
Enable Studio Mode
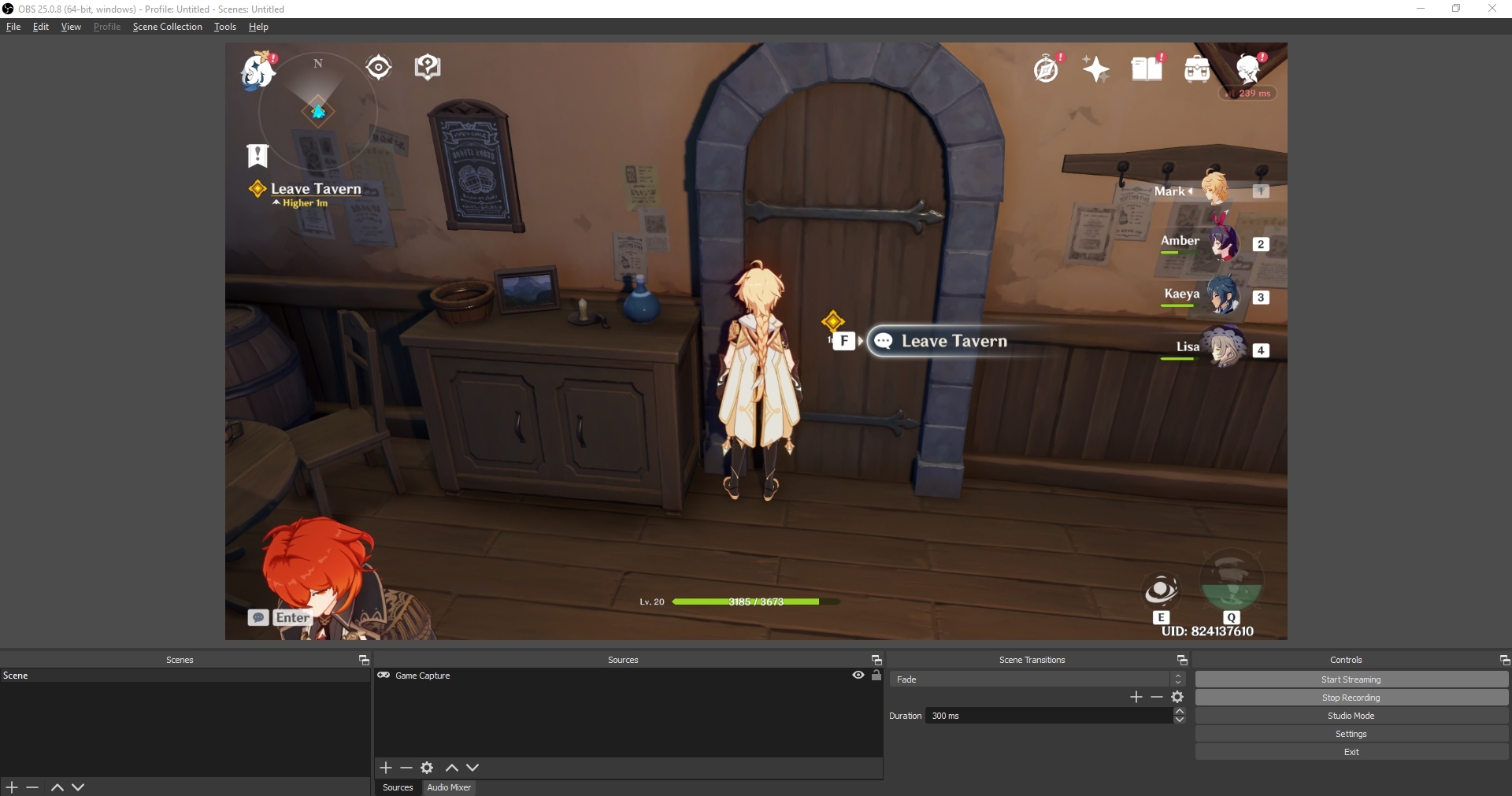pos(1351,716)
